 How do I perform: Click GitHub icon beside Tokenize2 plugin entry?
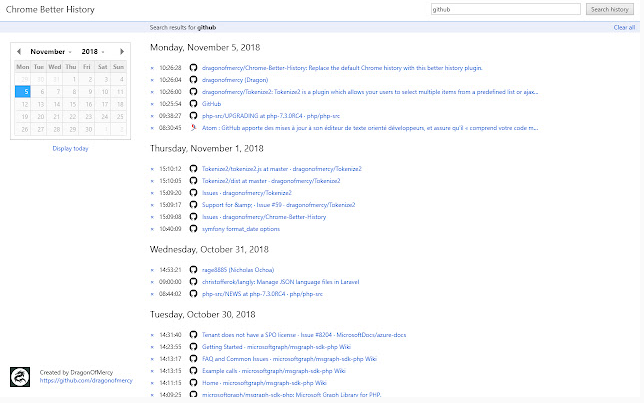[x=193, y=92]
